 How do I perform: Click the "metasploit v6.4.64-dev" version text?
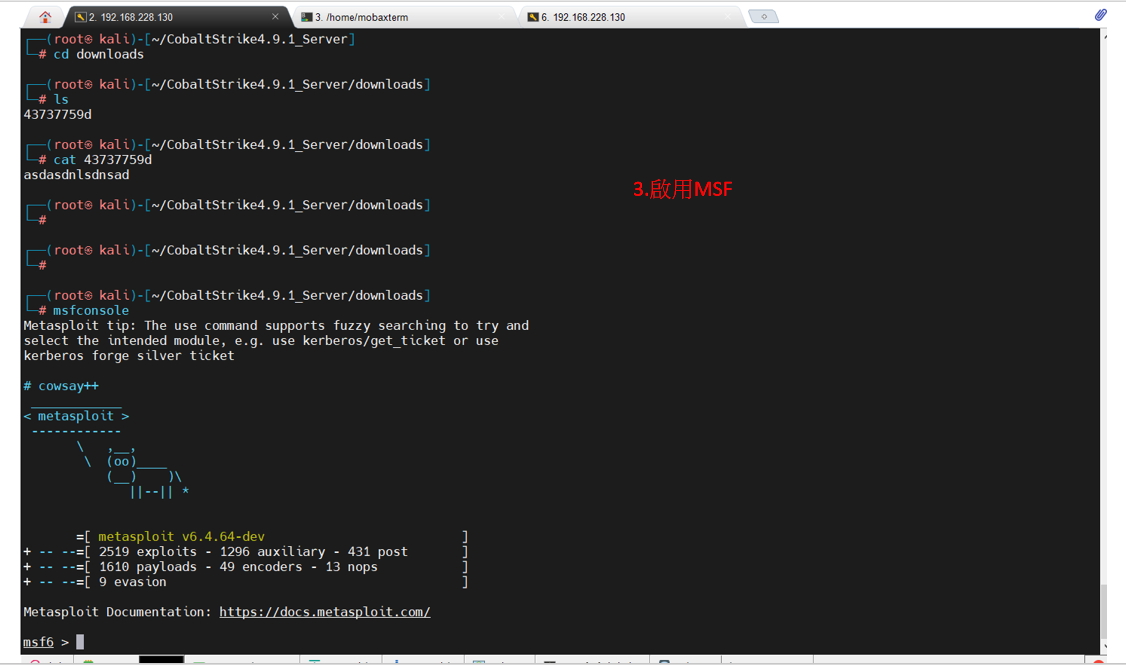[182, 536]
